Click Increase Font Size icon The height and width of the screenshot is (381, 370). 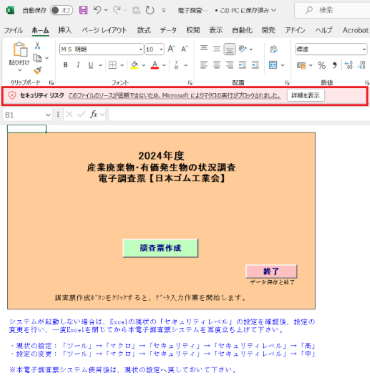(x=171, y=49)
